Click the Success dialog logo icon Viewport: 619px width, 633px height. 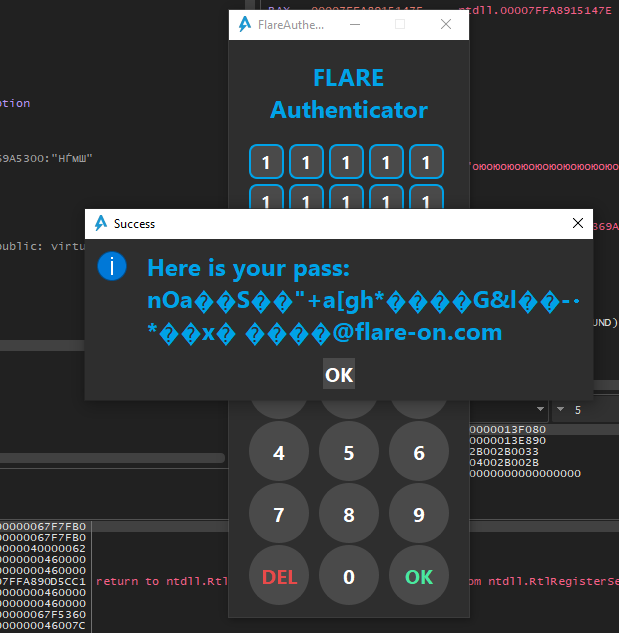pyautogui.click(x=101, y=223)
